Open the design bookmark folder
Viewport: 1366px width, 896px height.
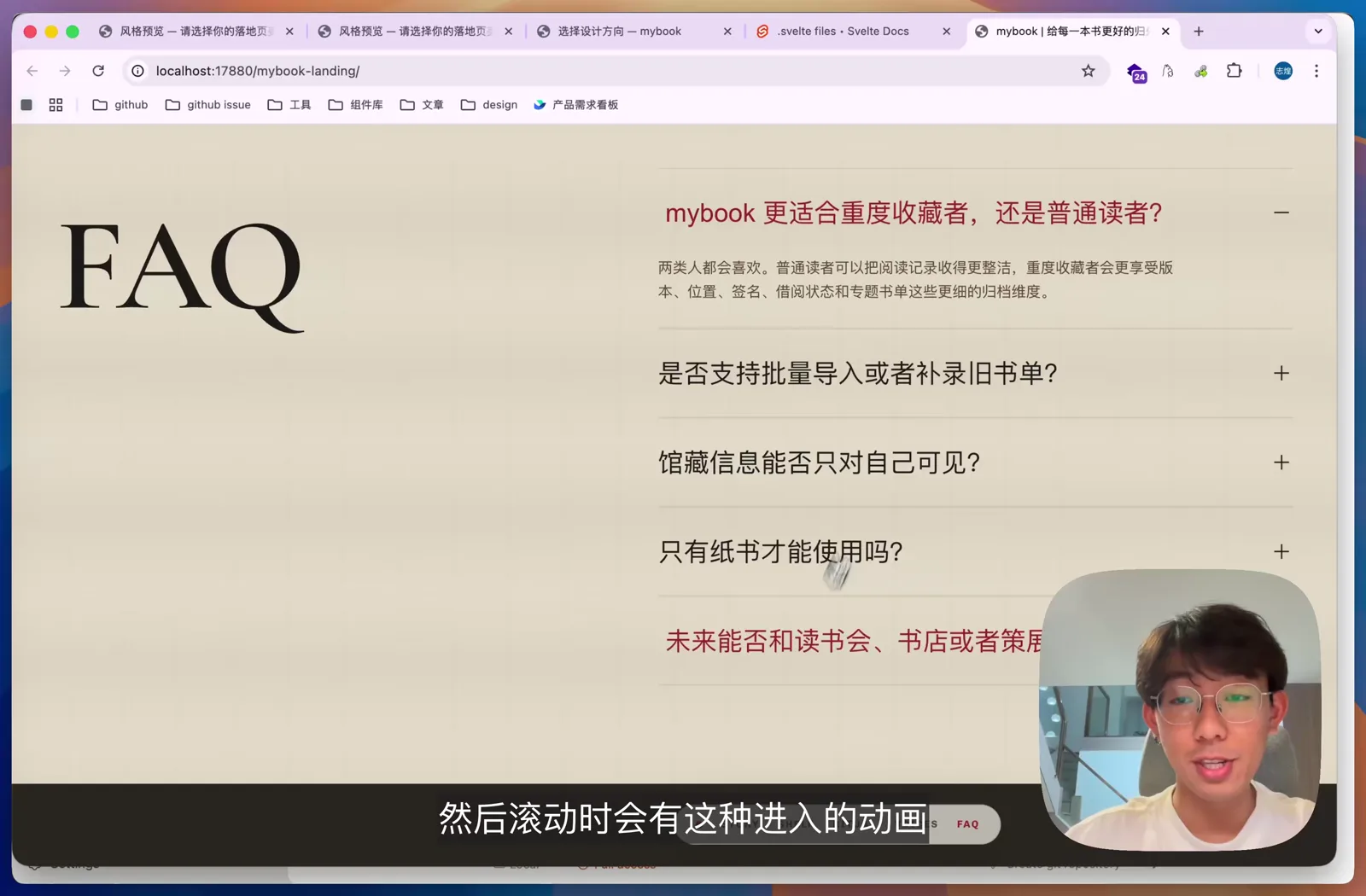[x=489, y=105]
